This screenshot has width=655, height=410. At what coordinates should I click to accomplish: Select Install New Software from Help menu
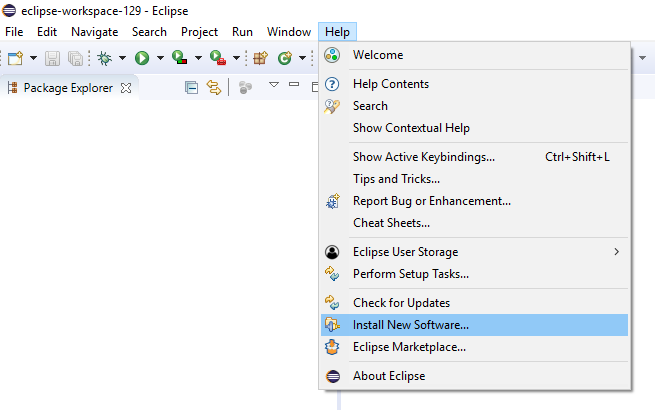pos(410,325)
